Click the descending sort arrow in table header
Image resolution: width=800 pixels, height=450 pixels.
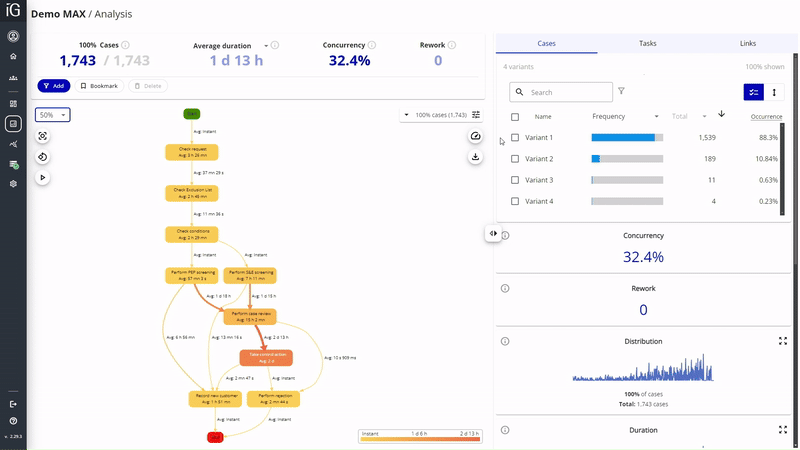click(x=721, y=114)
